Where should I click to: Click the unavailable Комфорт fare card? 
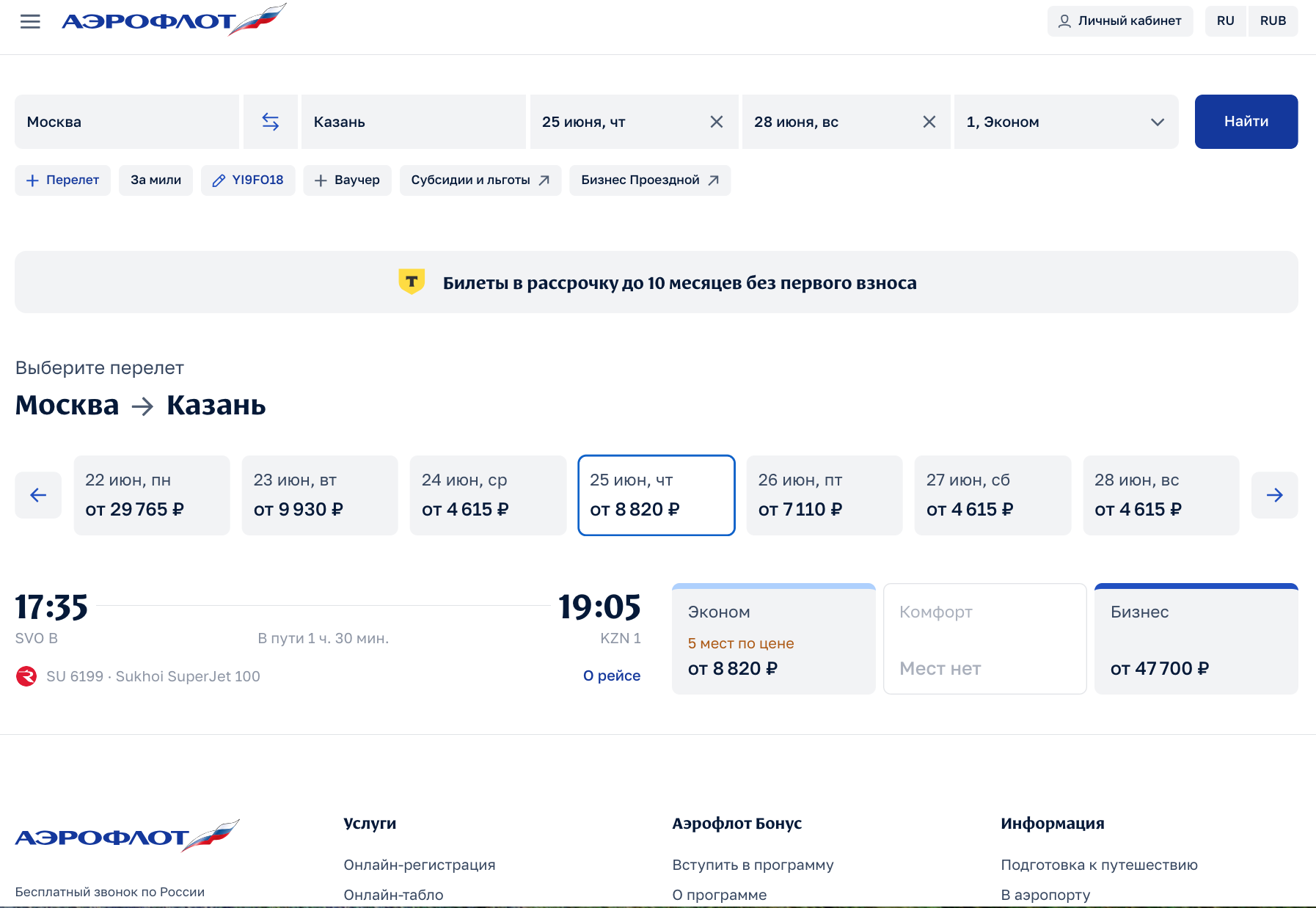pyautogui.click(x=985, y=639)
